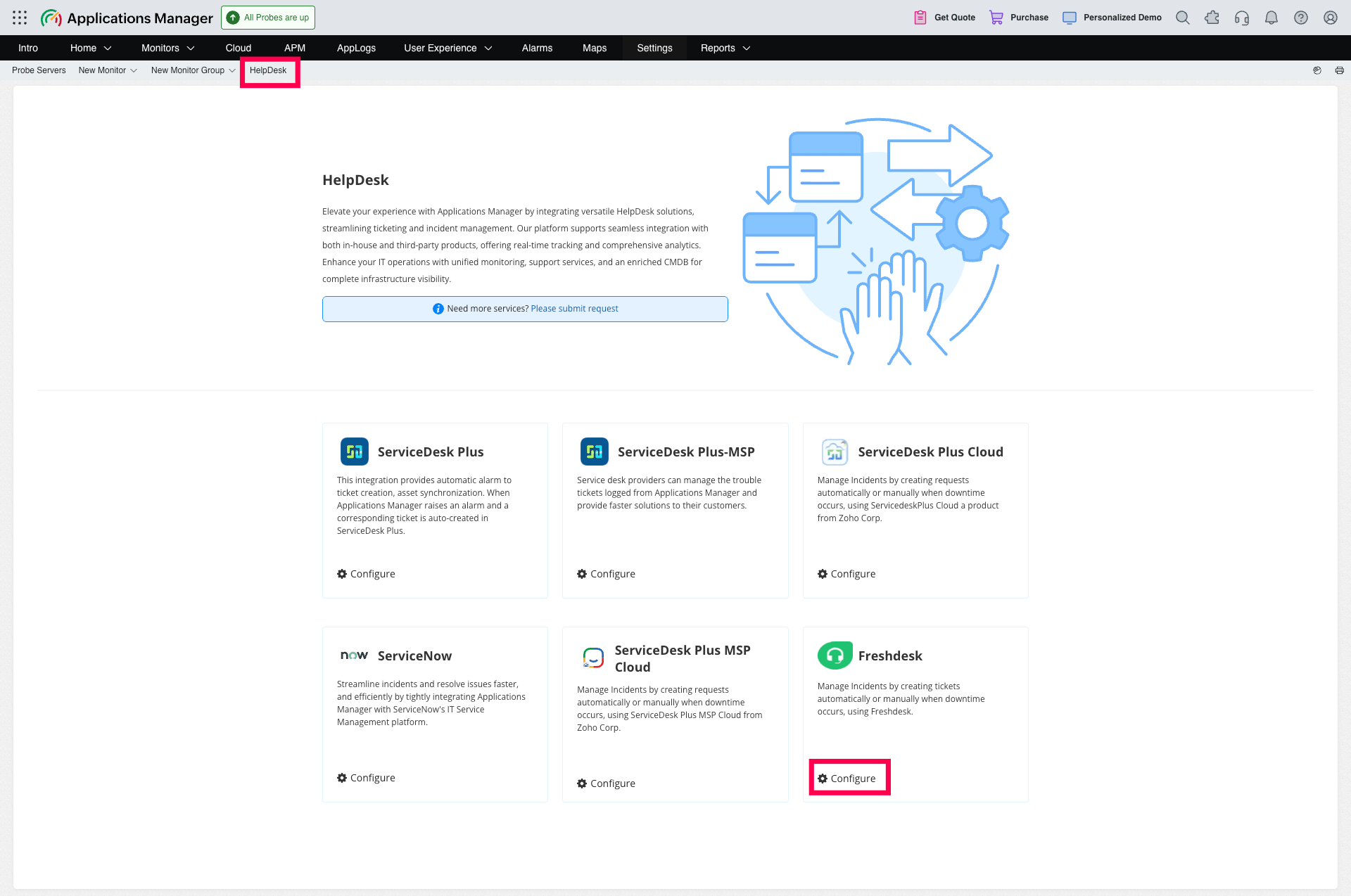Screen dimensions: 1351x896
Task: Open the user profile icon
Action: click(x=1331, y=18)
